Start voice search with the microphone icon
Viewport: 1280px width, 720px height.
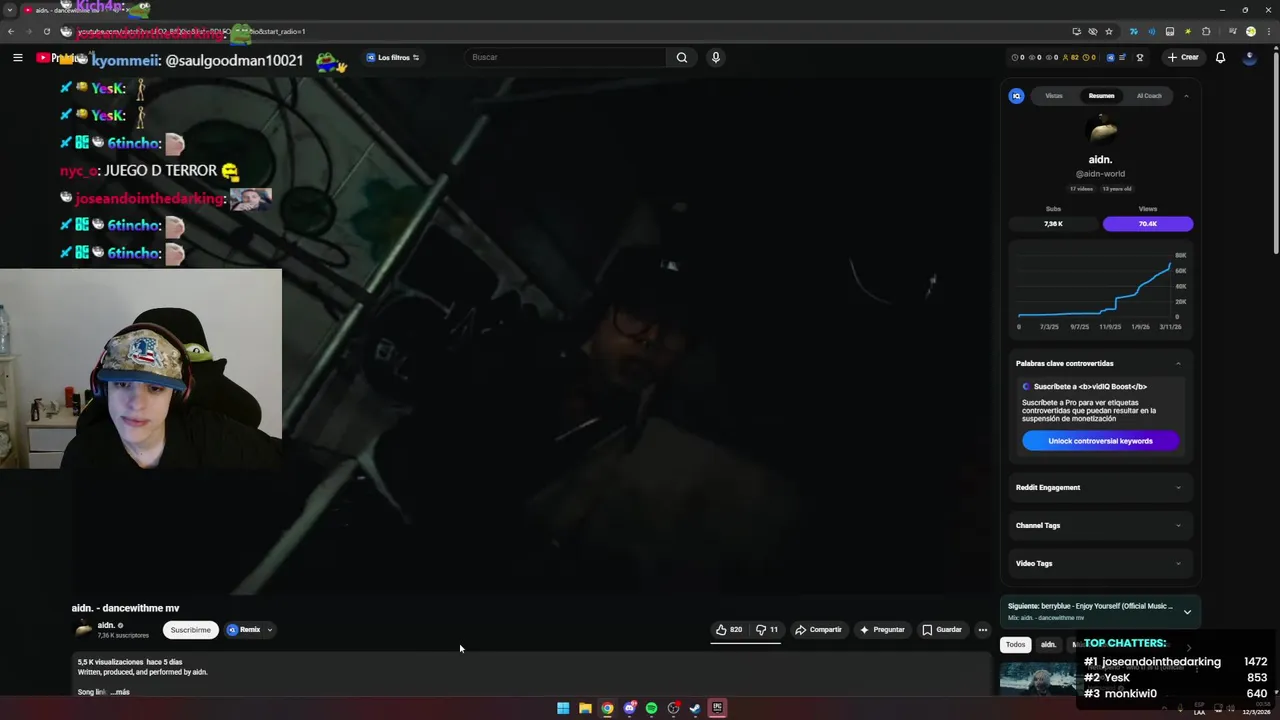[715, 57]
